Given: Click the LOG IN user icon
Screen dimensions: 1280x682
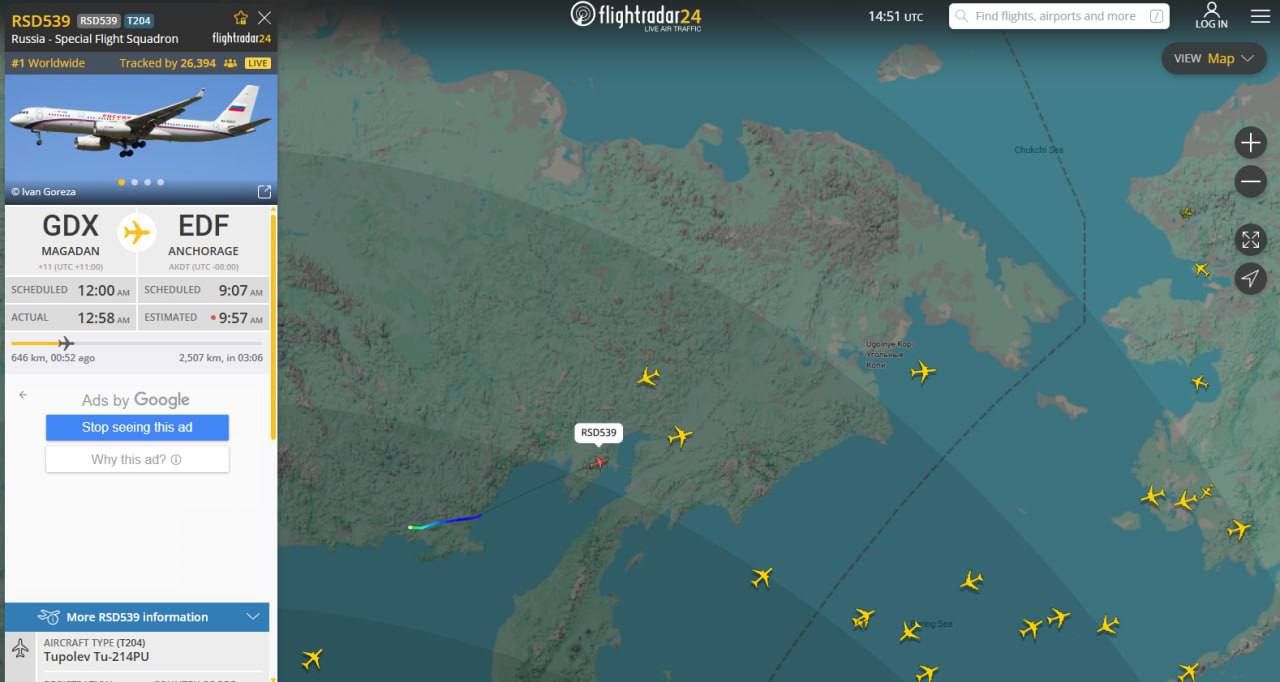Looking at the screenshot, I should 1211,15.
